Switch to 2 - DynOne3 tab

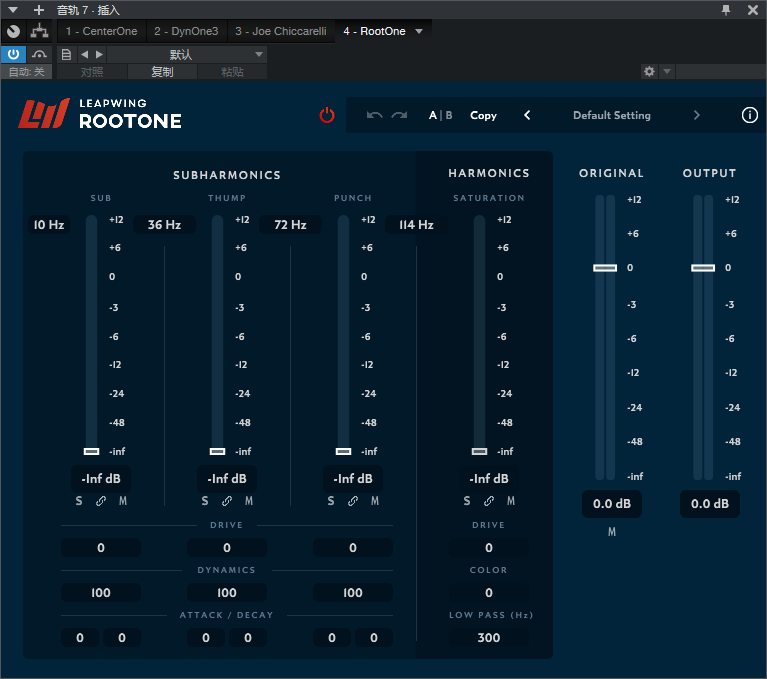pos(186,31)
